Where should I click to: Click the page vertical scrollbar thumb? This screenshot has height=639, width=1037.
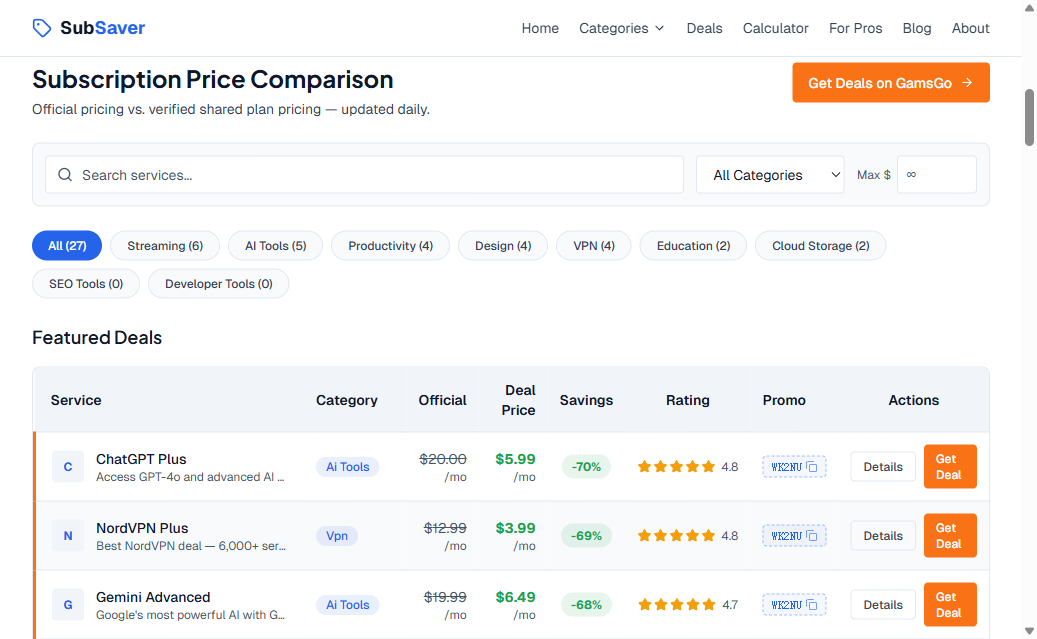[1029, 117]
